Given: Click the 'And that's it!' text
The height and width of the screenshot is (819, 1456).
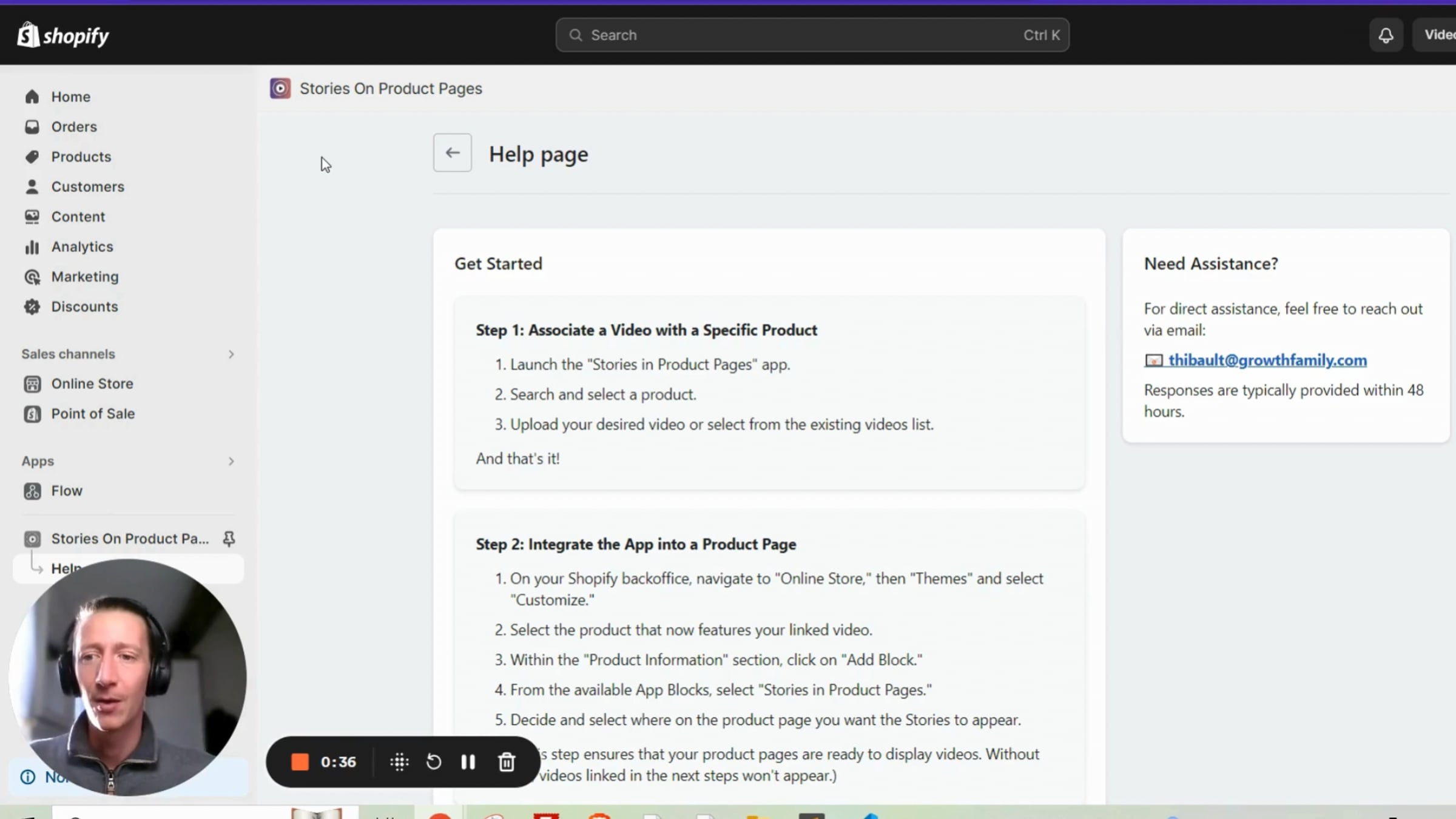Looking at the screenshot, I should 518,459.
